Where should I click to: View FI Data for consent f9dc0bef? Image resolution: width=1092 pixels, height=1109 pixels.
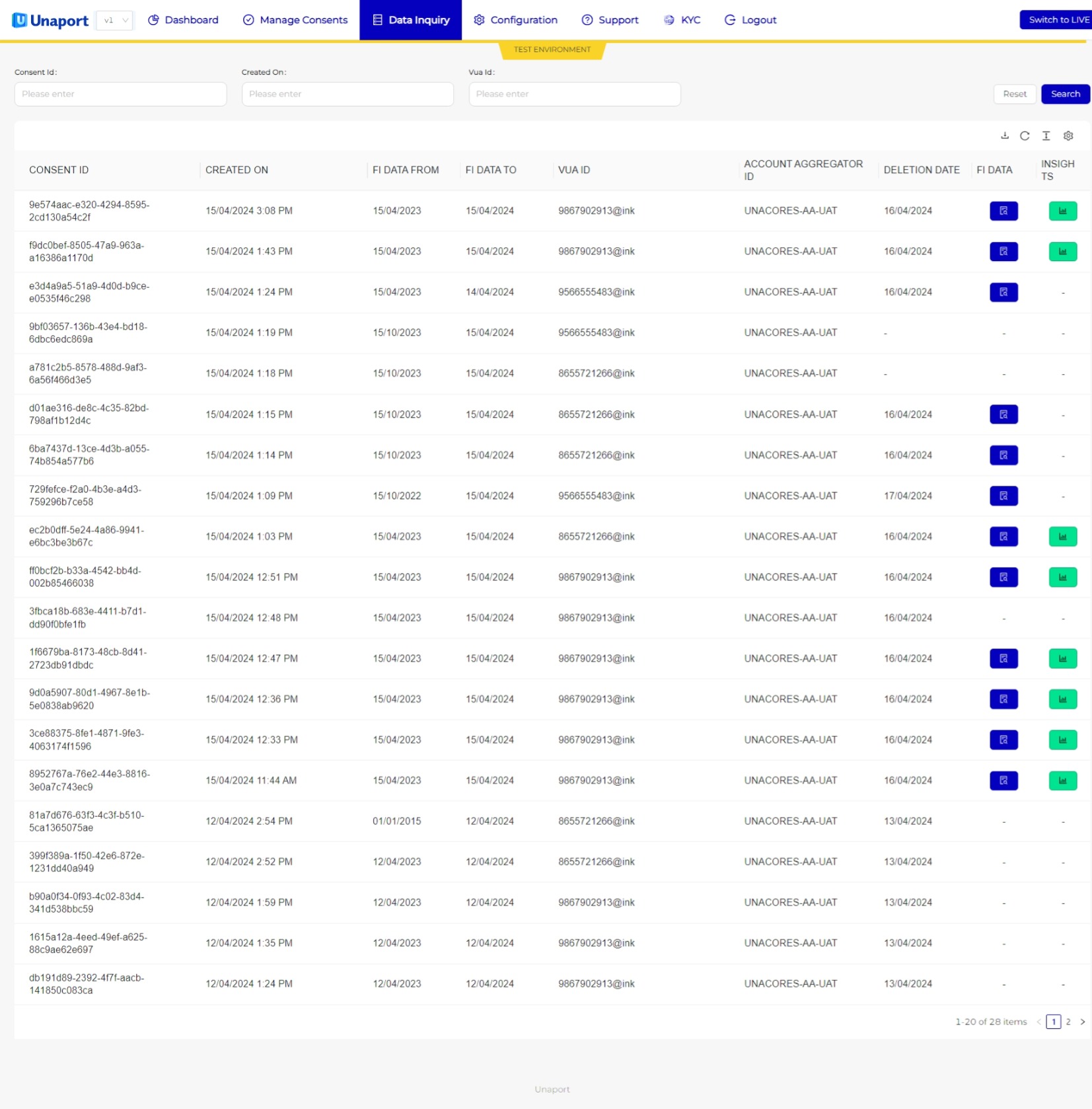(x=1003, y=251)
